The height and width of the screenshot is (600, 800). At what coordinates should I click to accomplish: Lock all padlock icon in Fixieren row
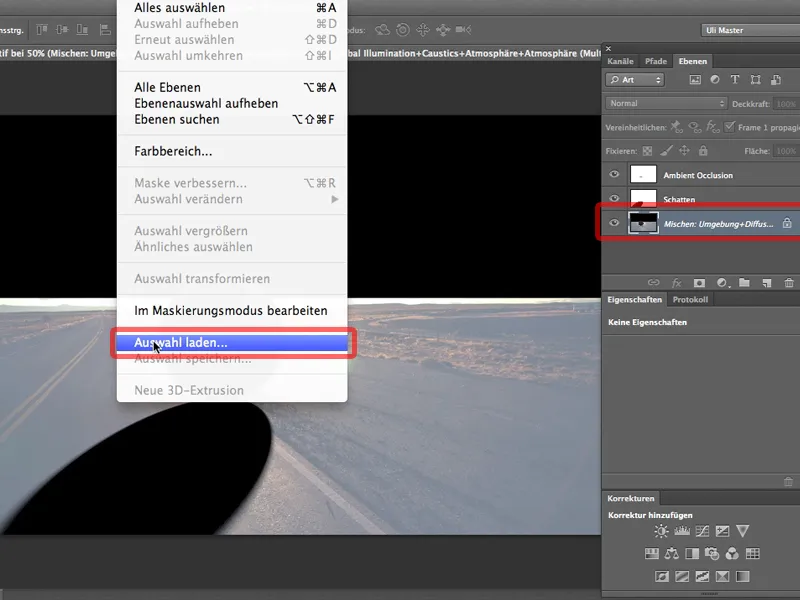tap(703, 151)
